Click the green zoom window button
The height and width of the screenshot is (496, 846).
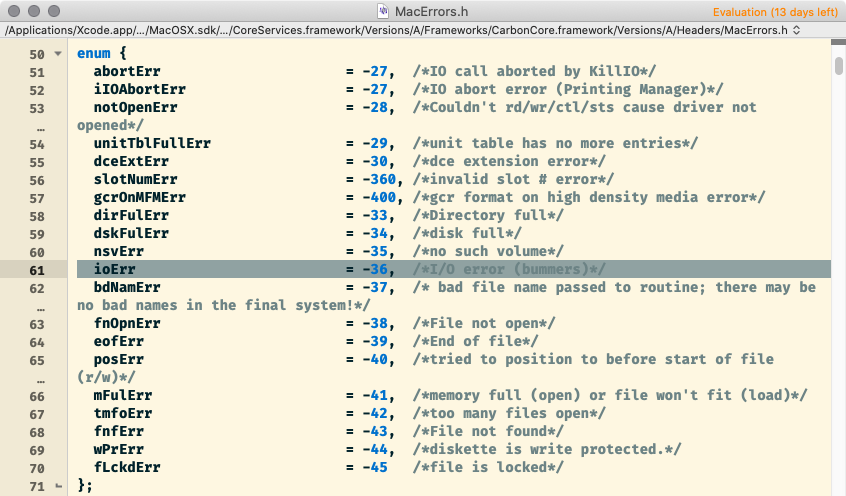pyautogui.click(x=54, y=12)
